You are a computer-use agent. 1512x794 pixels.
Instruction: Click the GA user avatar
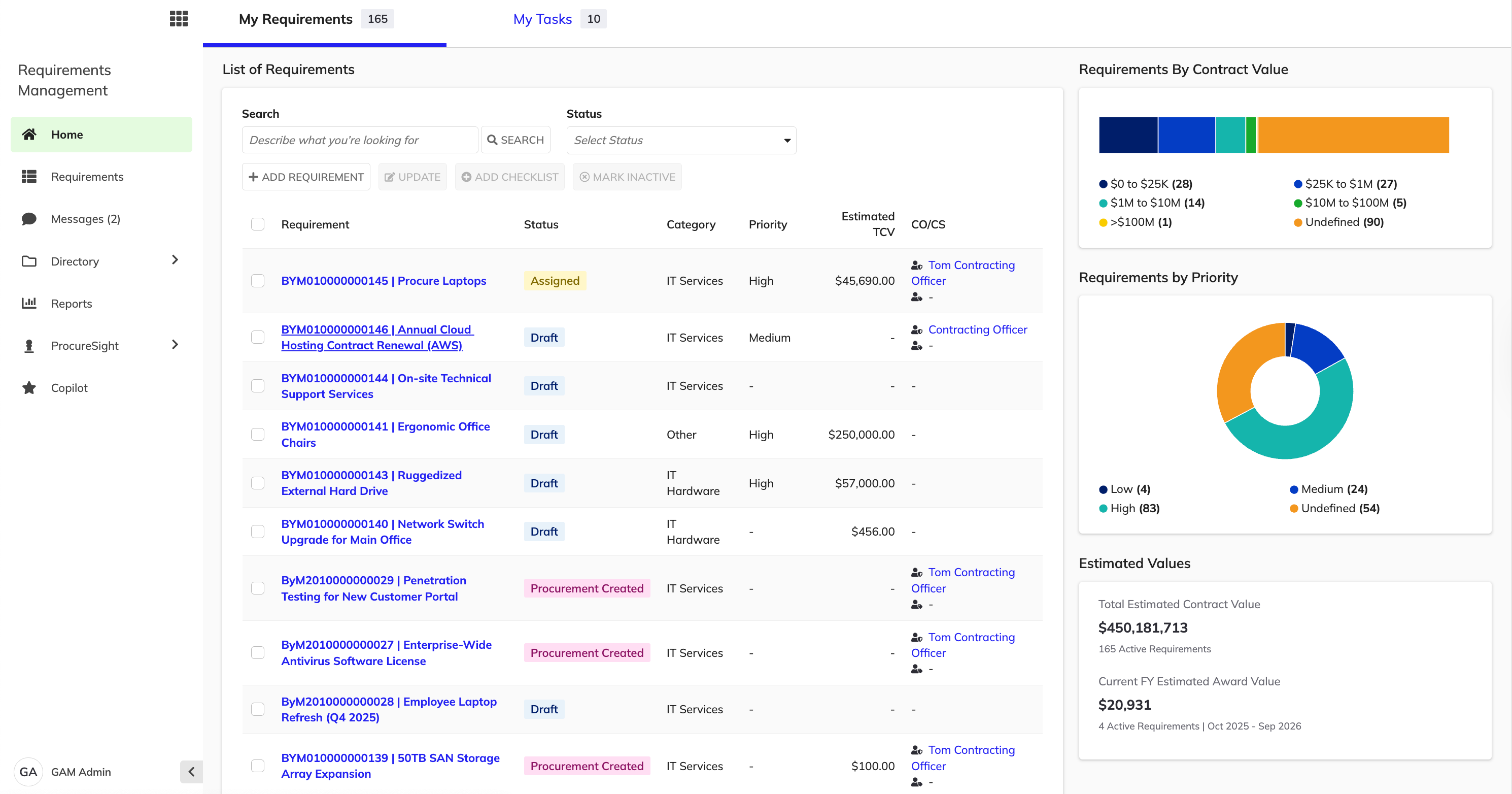click(x=28, y=772)
